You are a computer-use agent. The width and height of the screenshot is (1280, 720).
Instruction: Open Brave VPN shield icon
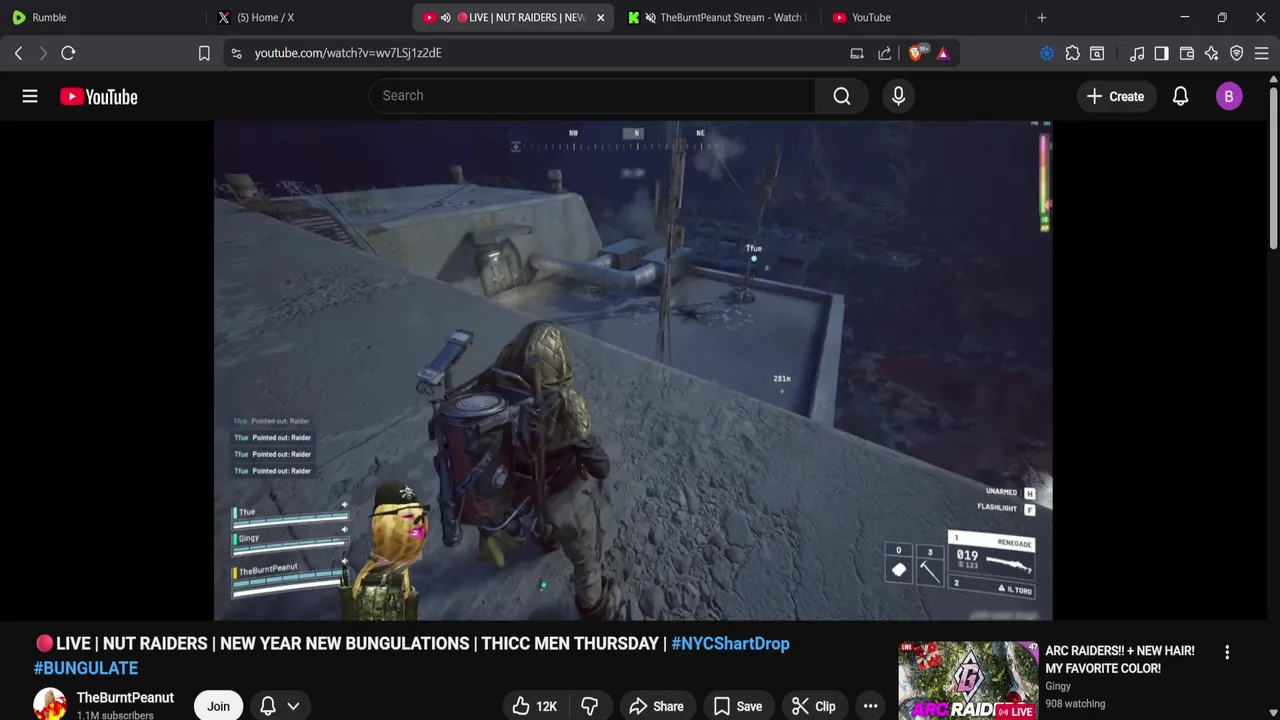[x=1237, y=53]
